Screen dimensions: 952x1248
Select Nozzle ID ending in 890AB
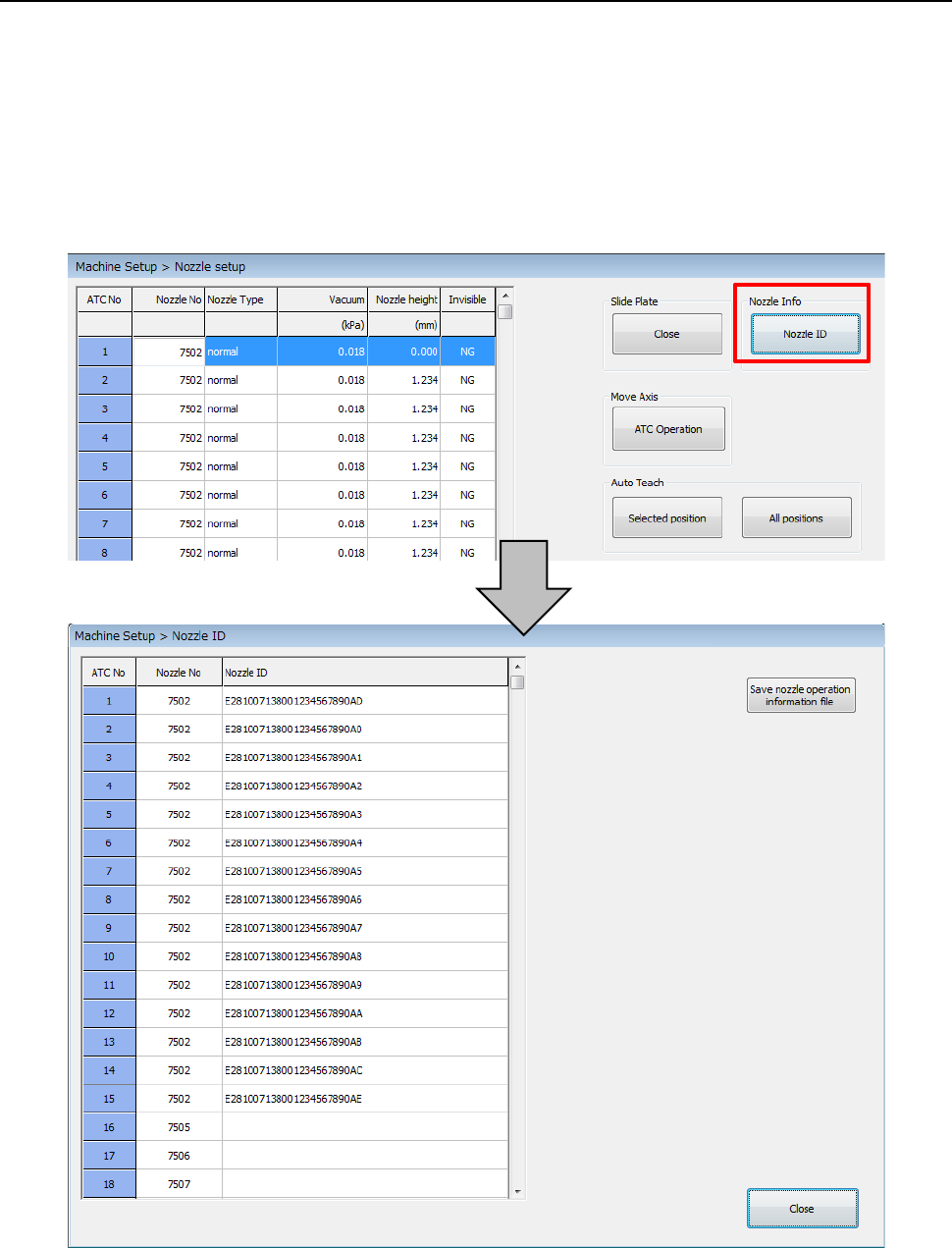[x=365, y=1042]
